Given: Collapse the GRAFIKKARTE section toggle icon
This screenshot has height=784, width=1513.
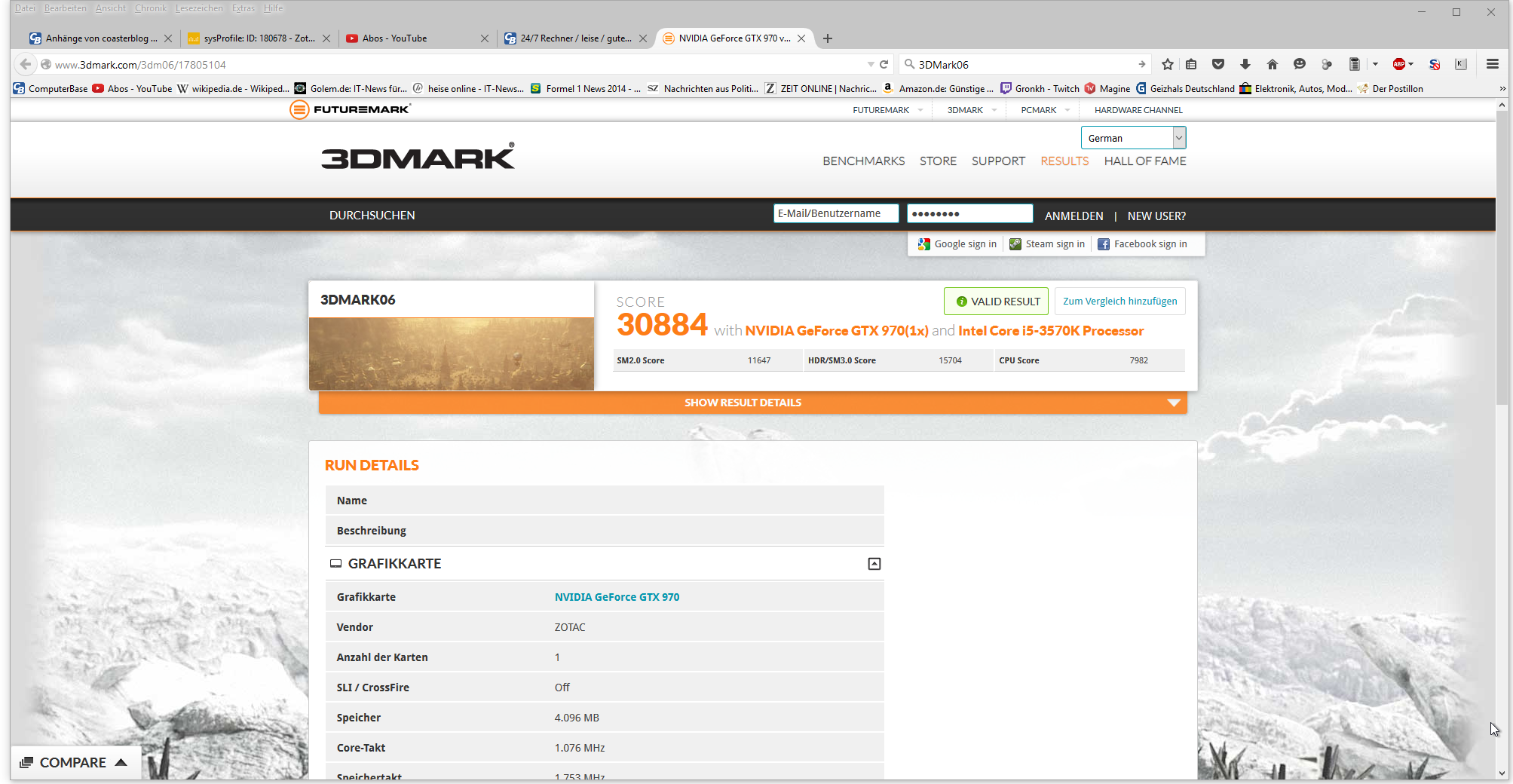Looking at the screenshot, I should click(874, 564).
